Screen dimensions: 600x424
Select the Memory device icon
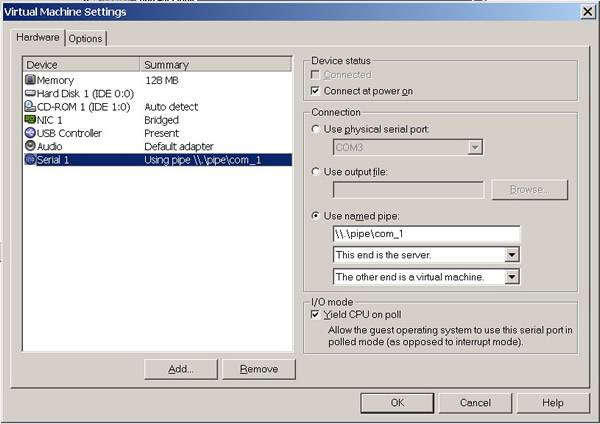30,80
